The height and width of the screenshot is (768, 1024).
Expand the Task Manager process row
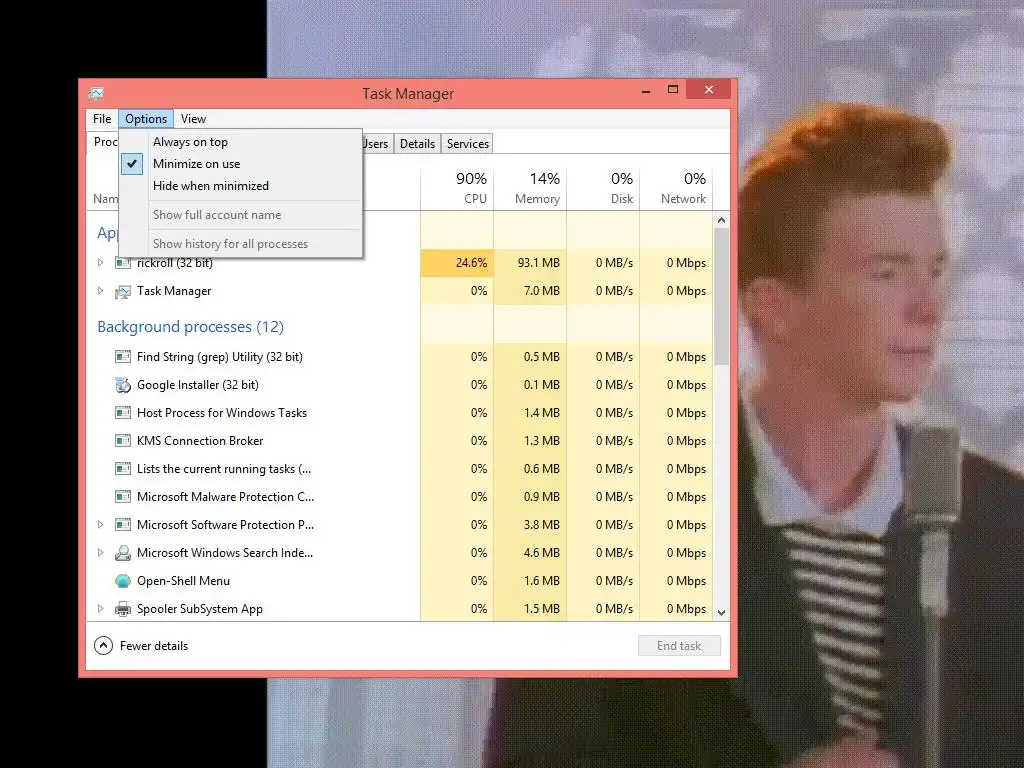101,291
